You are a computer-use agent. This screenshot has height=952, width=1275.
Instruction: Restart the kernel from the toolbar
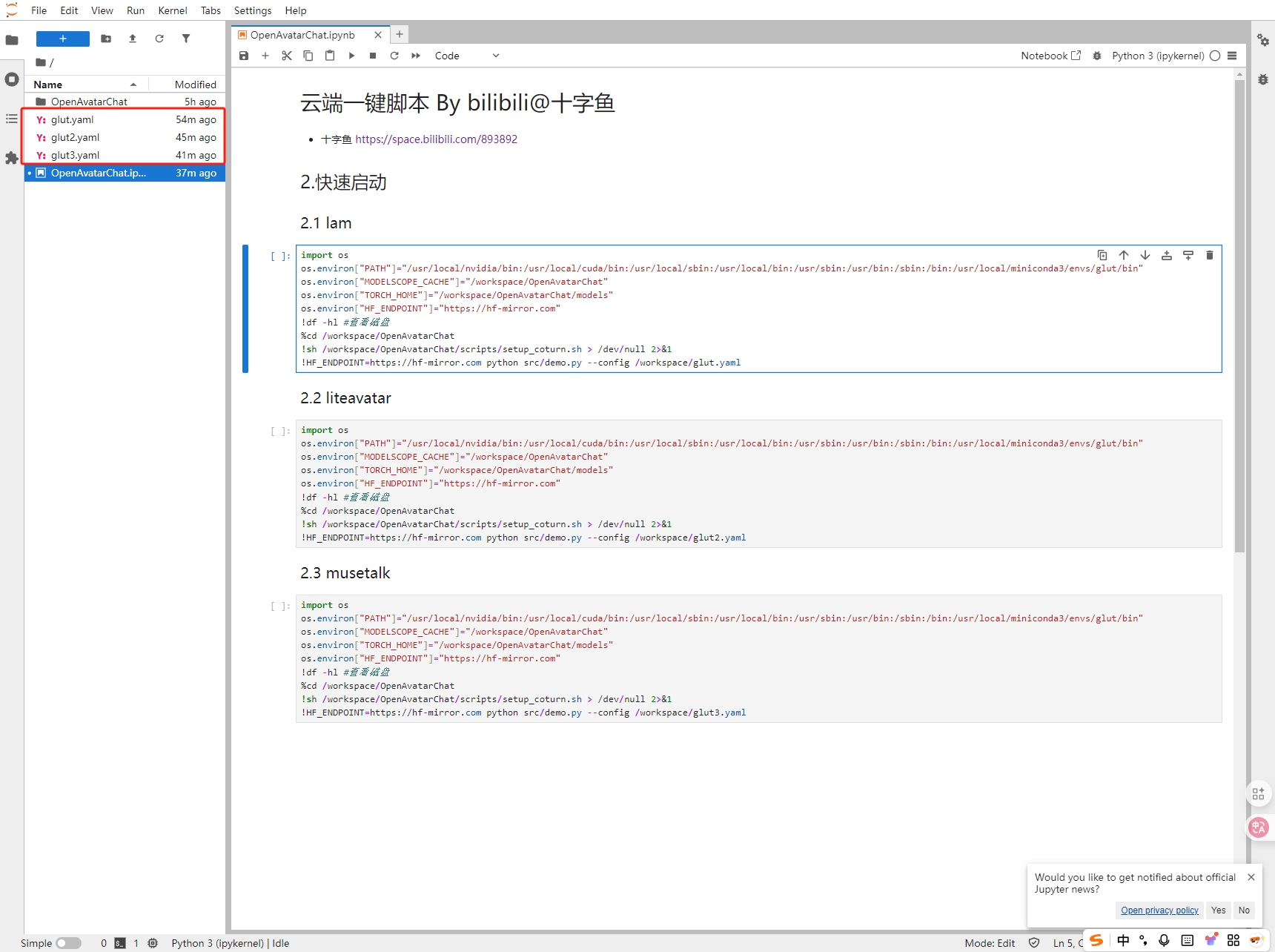pyautogui.click(x=394, y=56)
